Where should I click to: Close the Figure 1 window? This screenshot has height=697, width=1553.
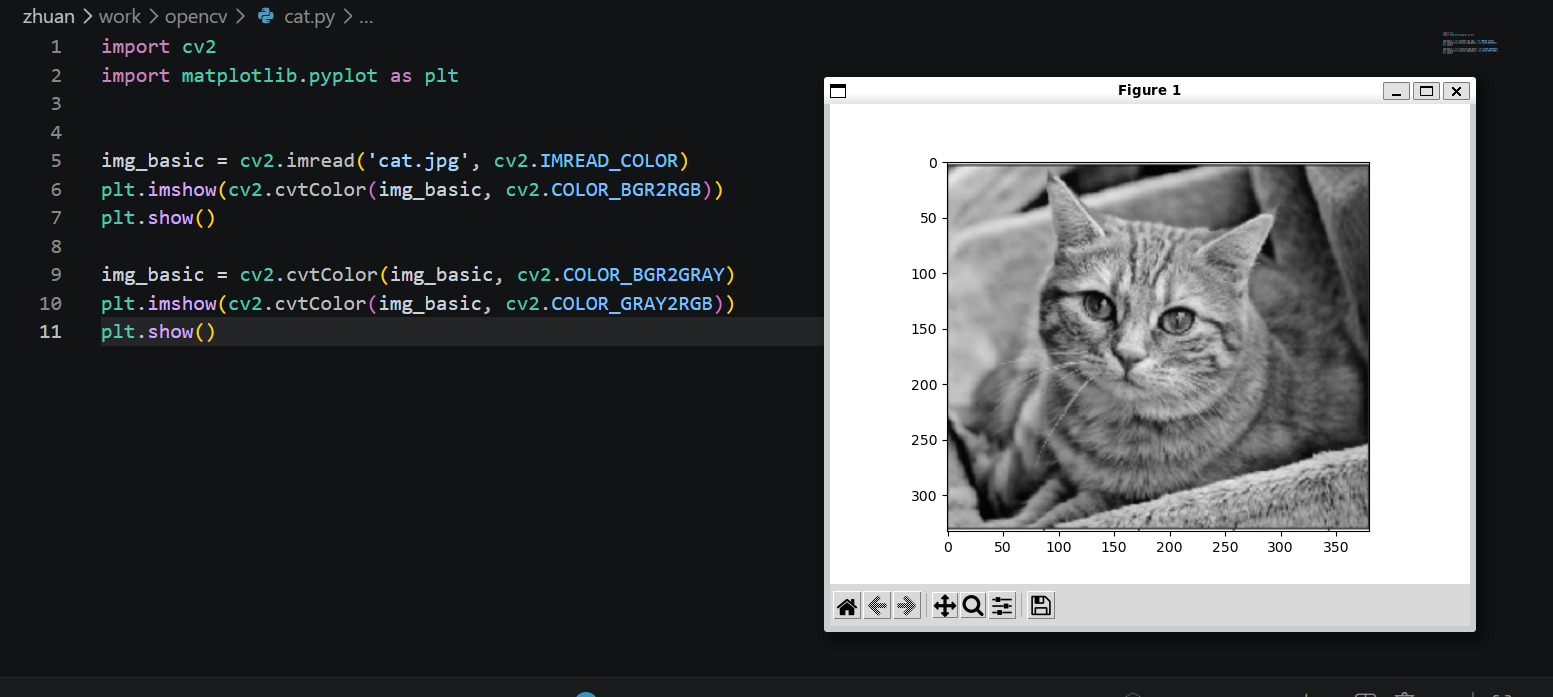pyautogui.click(x=1456, y=91)
